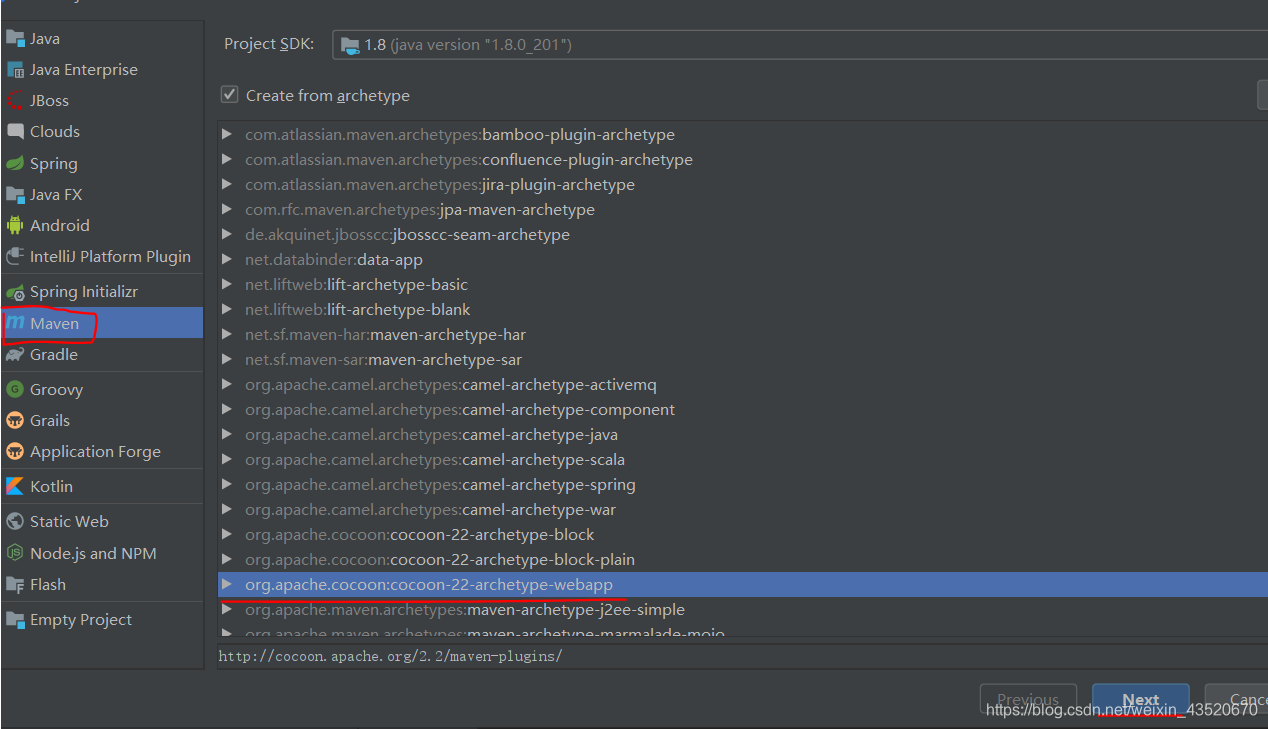Click the Next button

1141,700
